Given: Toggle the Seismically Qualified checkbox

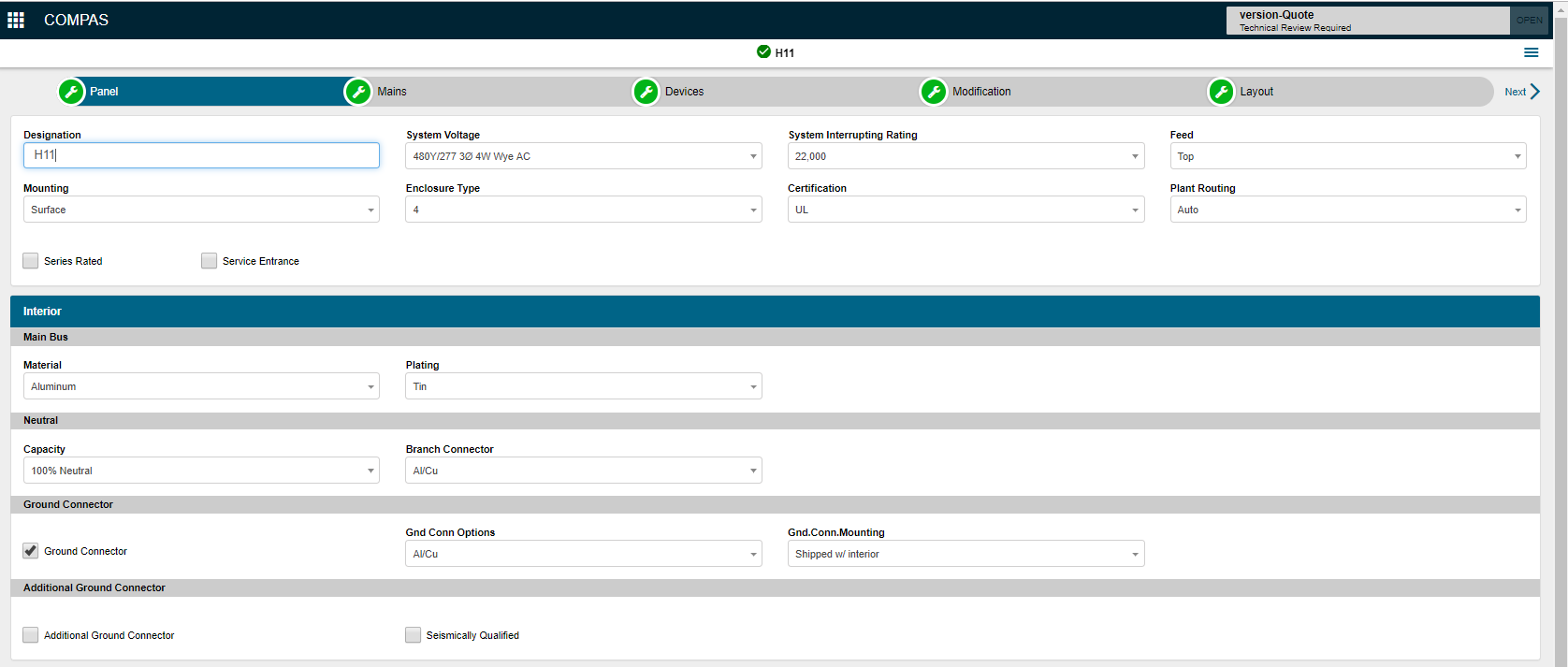Looking at the screenshot, I should click(x=414, y=635).
